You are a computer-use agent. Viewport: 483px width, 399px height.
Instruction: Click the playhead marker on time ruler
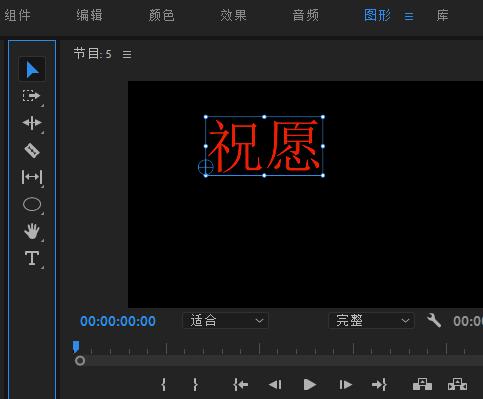(76, 347)
